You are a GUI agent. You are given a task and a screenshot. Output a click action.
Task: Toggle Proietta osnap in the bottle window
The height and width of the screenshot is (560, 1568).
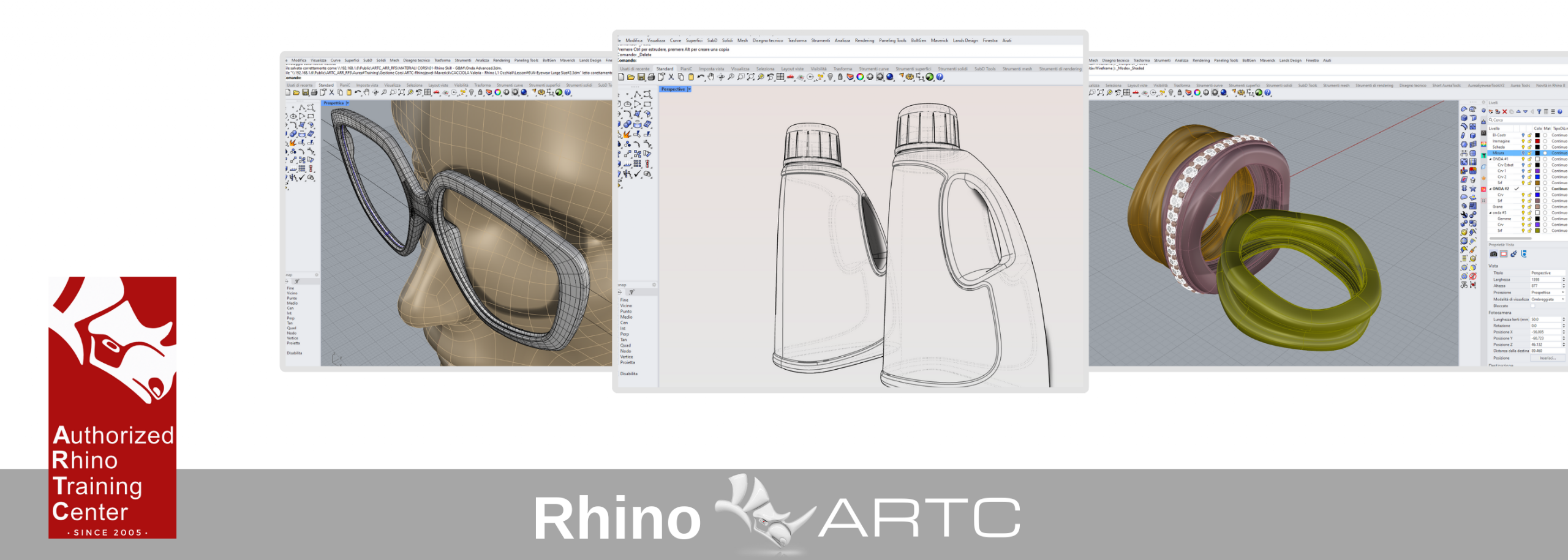coord(627,362)
